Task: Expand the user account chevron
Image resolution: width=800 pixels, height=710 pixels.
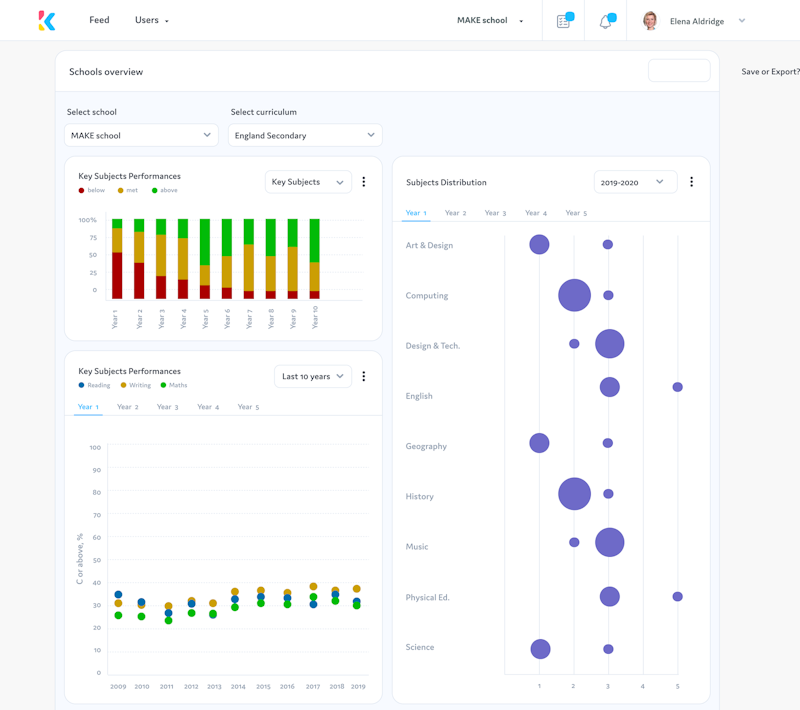Action: coord(742,21)
